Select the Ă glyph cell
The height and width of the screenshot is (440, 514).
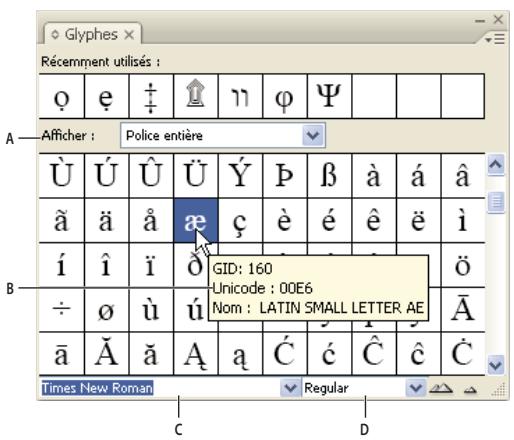tap(107, 354)
